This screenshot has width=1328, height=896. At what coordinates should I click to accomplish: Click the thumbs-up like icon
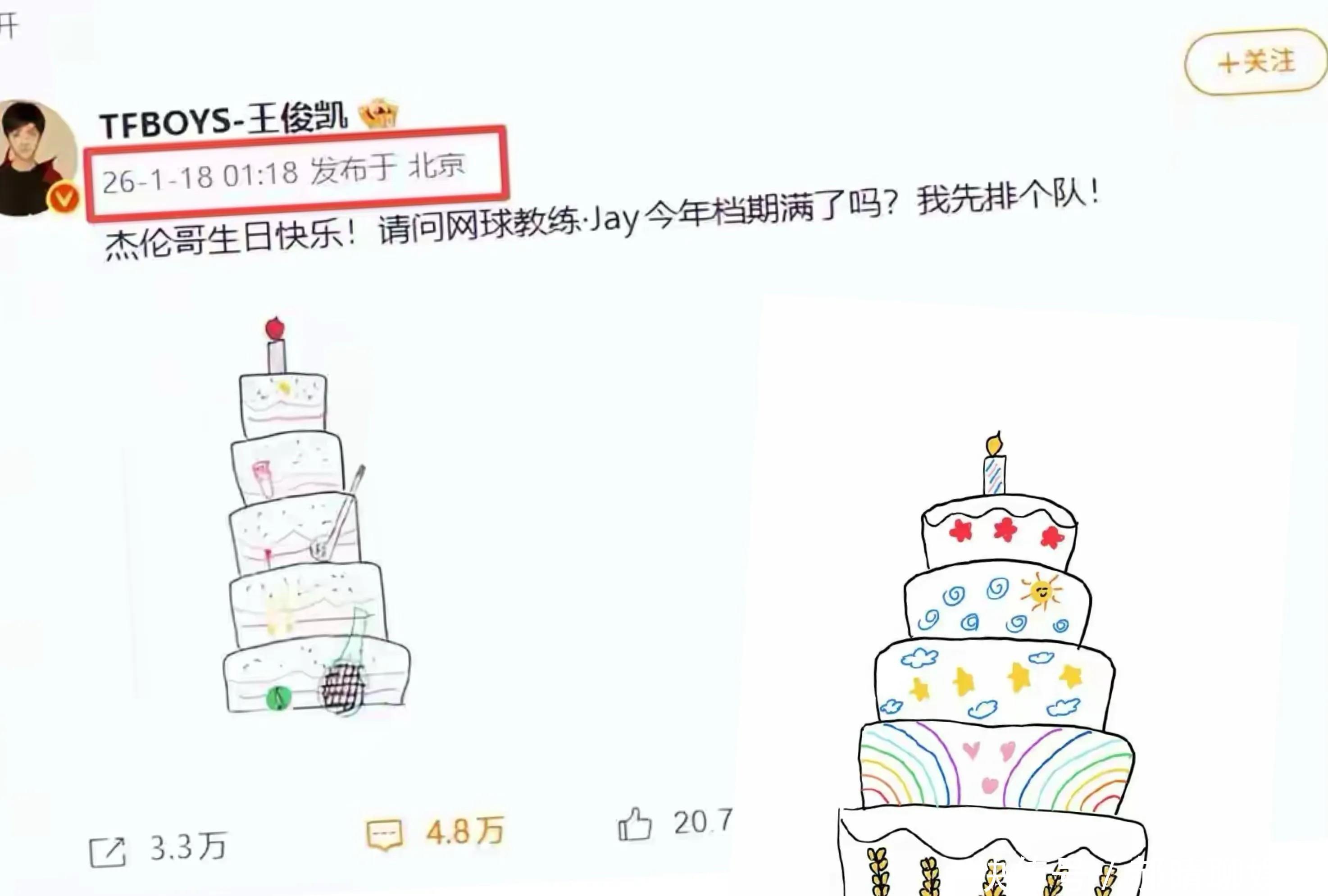[x=635, y=823]
